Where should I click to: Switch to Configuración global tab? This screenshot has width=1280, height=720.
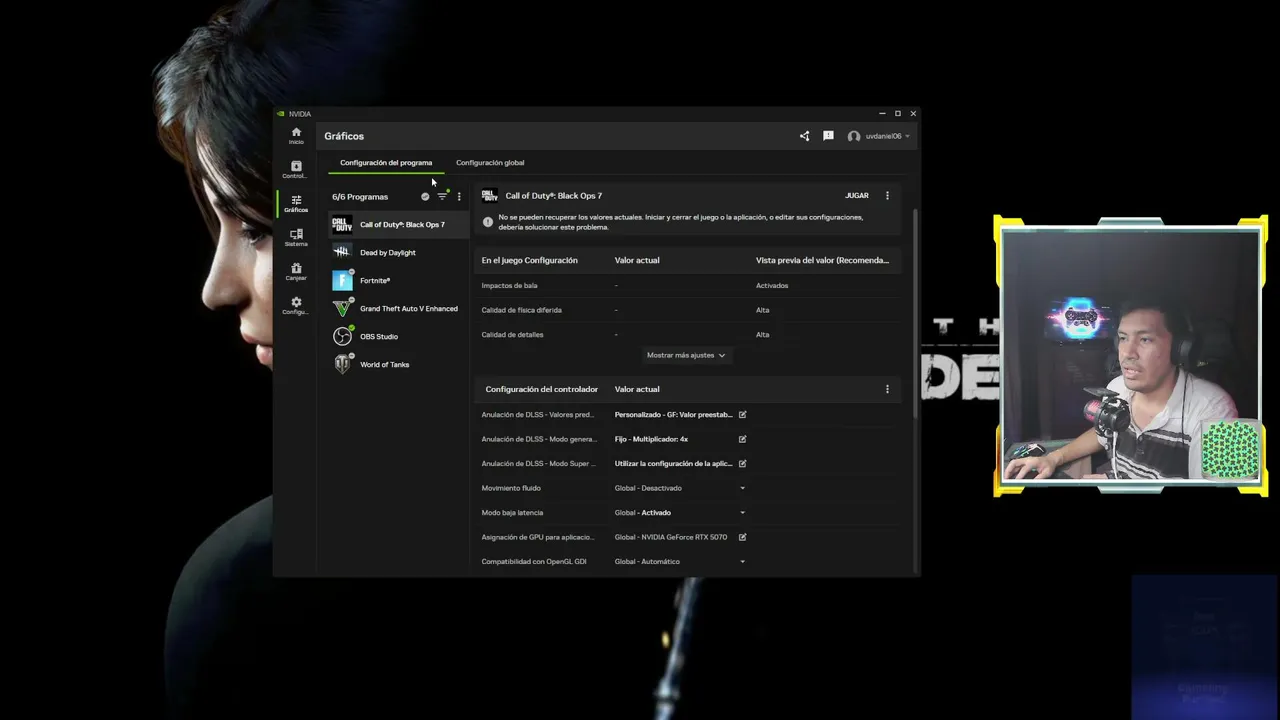click(x=490, y=163)
